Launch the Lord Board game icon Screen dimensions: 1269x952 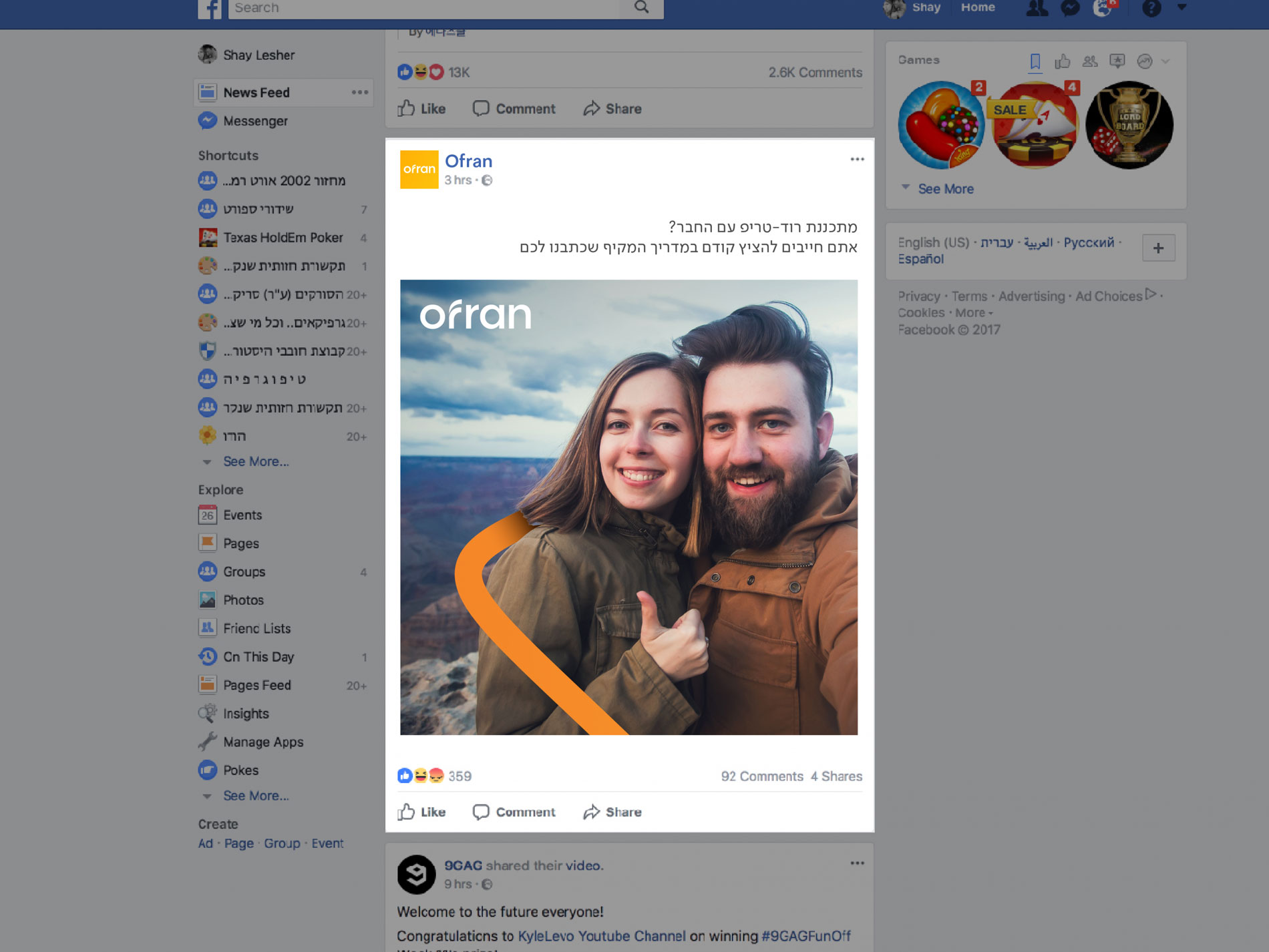pyautogui.click(x=1129, y=125)
